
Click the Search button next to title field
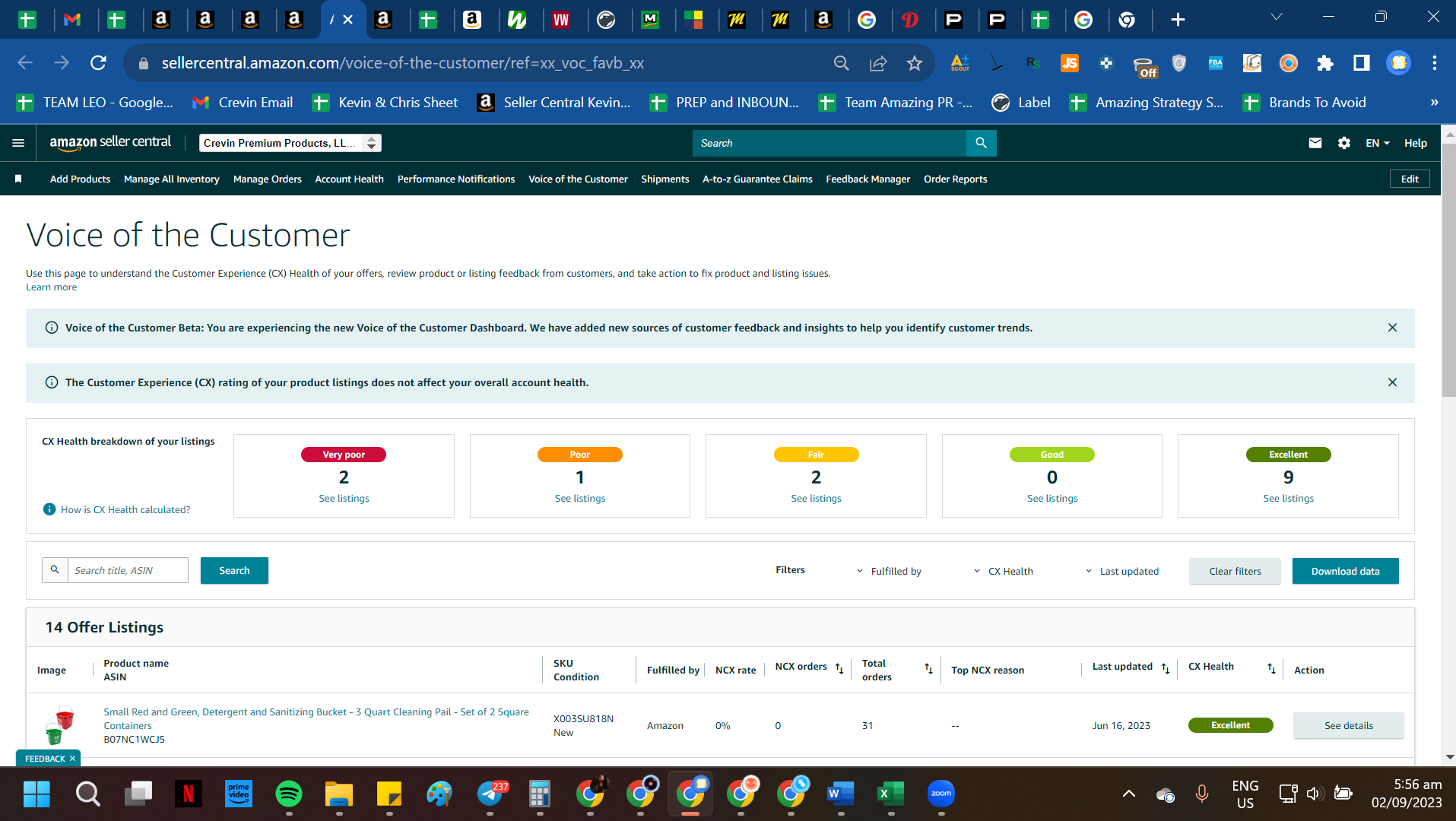point(234,570)
